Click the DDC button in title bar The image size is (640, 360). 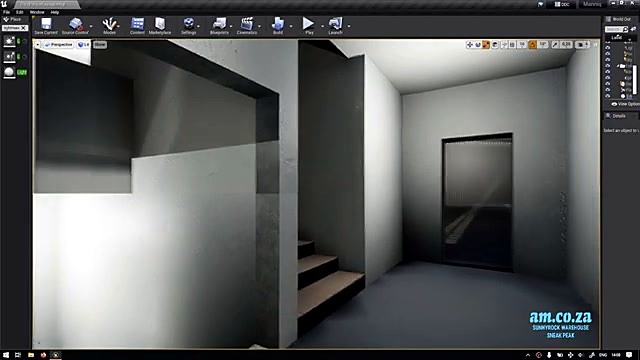coord(562,4)
